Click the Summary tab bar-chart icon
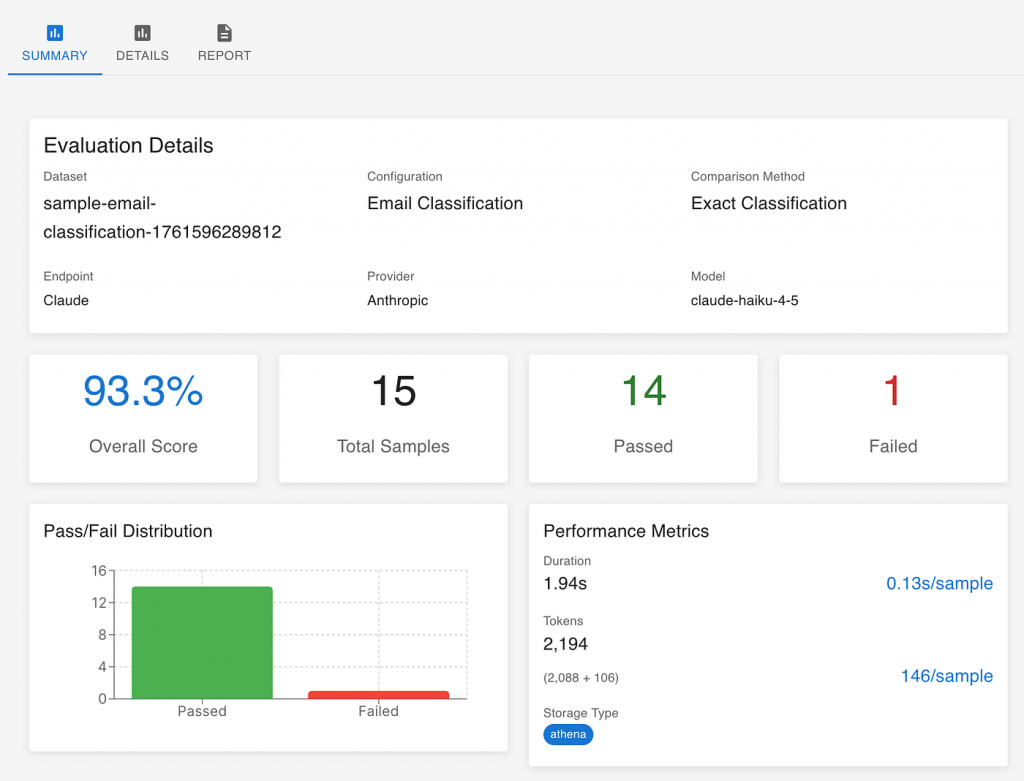Screen dimensions: 1024x781 (x=55, y=33)
